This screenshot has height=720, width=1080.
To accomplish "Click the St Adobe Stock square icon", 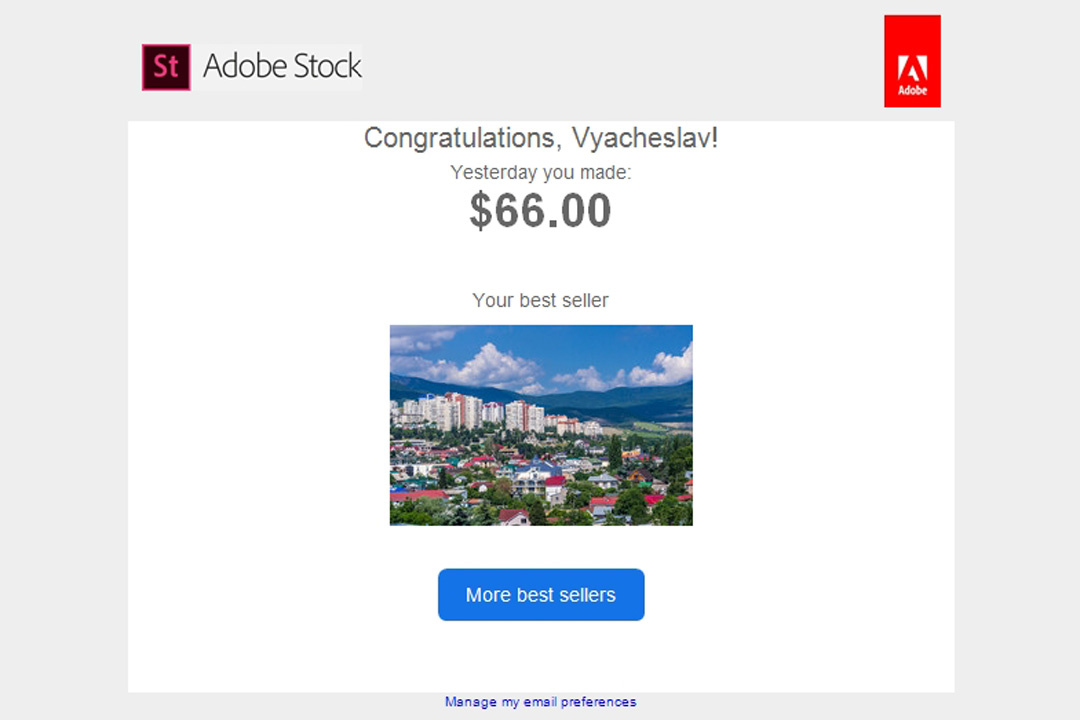I will (x=166, y=68).
